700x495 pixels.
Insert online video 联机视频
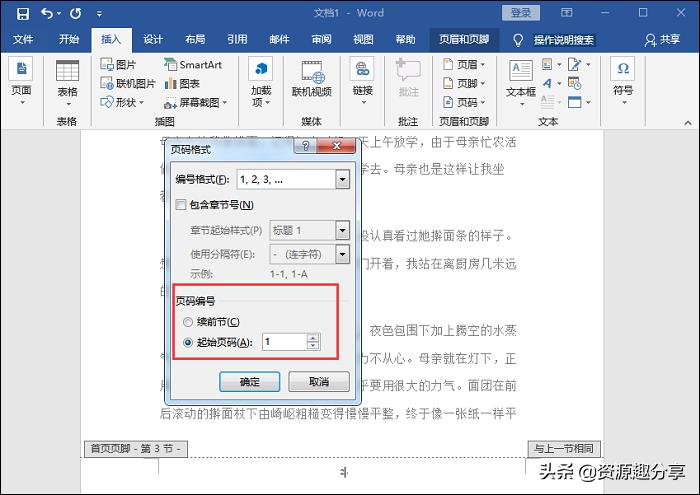tap(312, 79)
